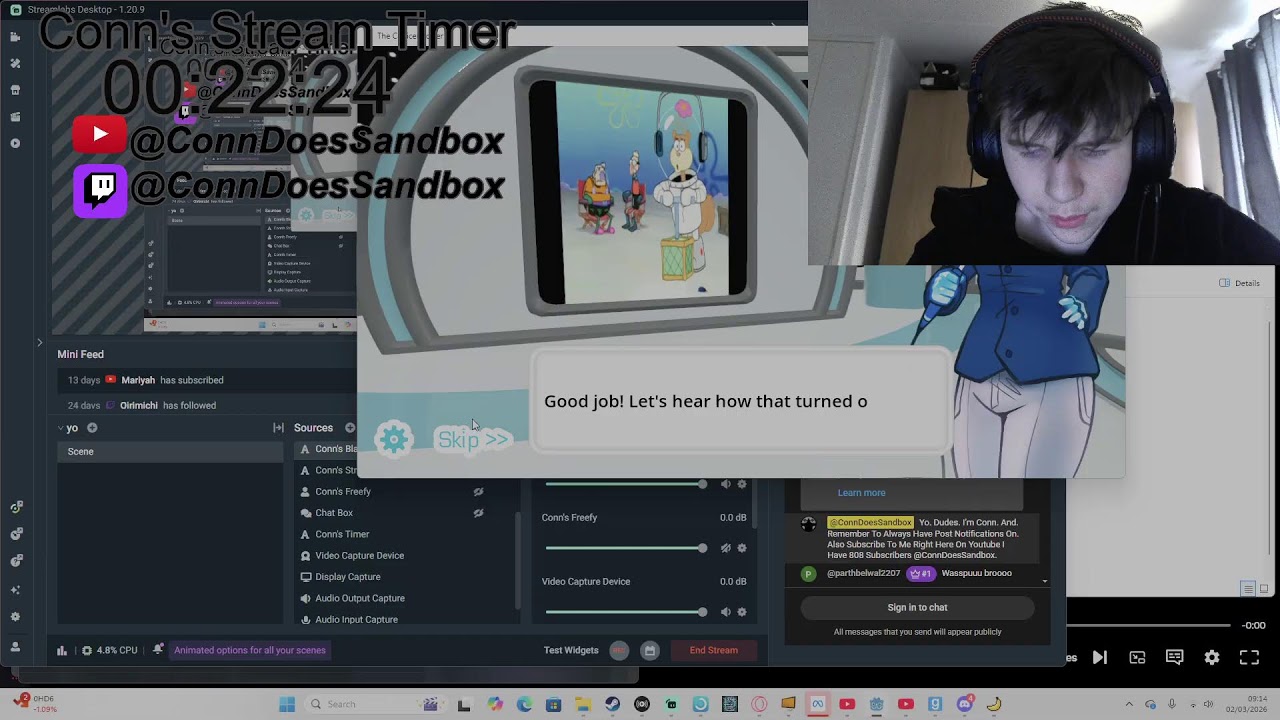
Task: Open Steam from the taskbar
Action: 612,704
